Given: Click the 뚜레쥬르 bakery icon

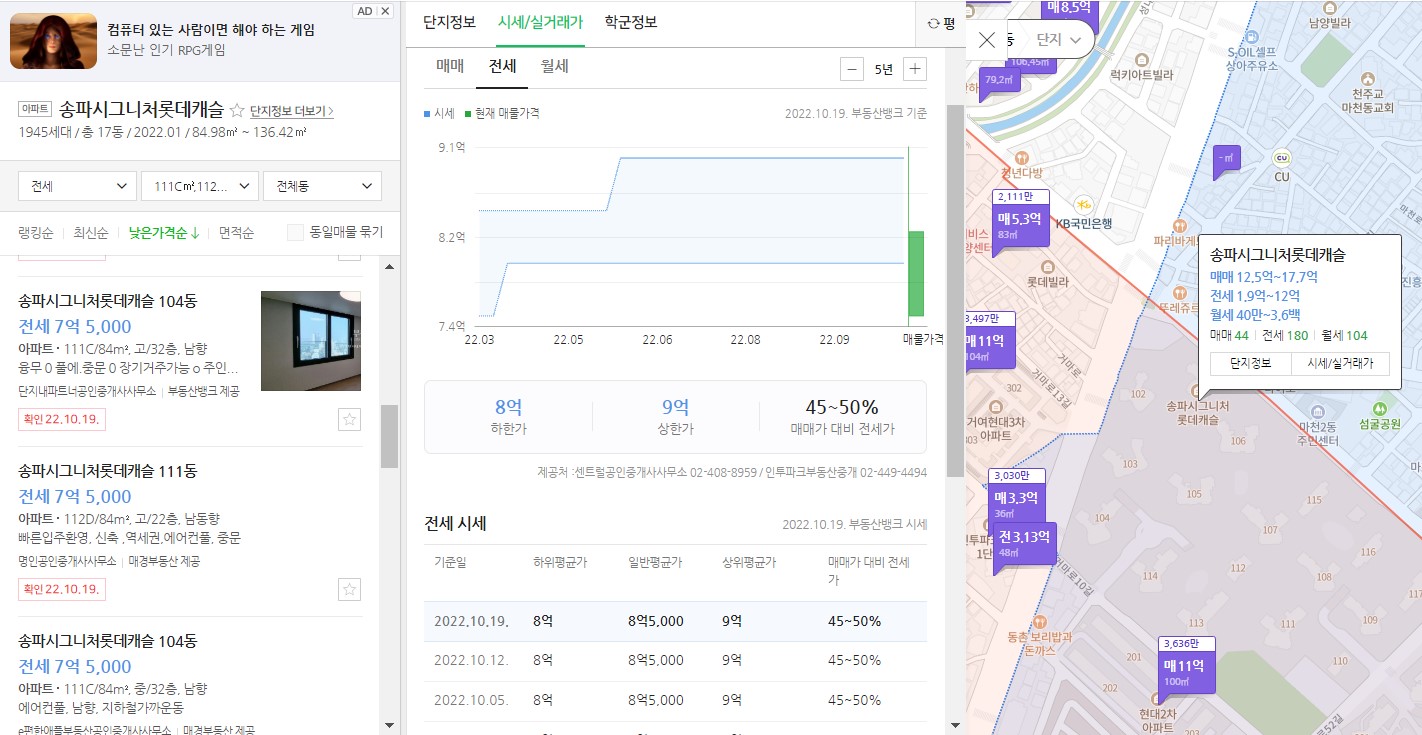Looking at the screenshot, I should click(1180, 293).
